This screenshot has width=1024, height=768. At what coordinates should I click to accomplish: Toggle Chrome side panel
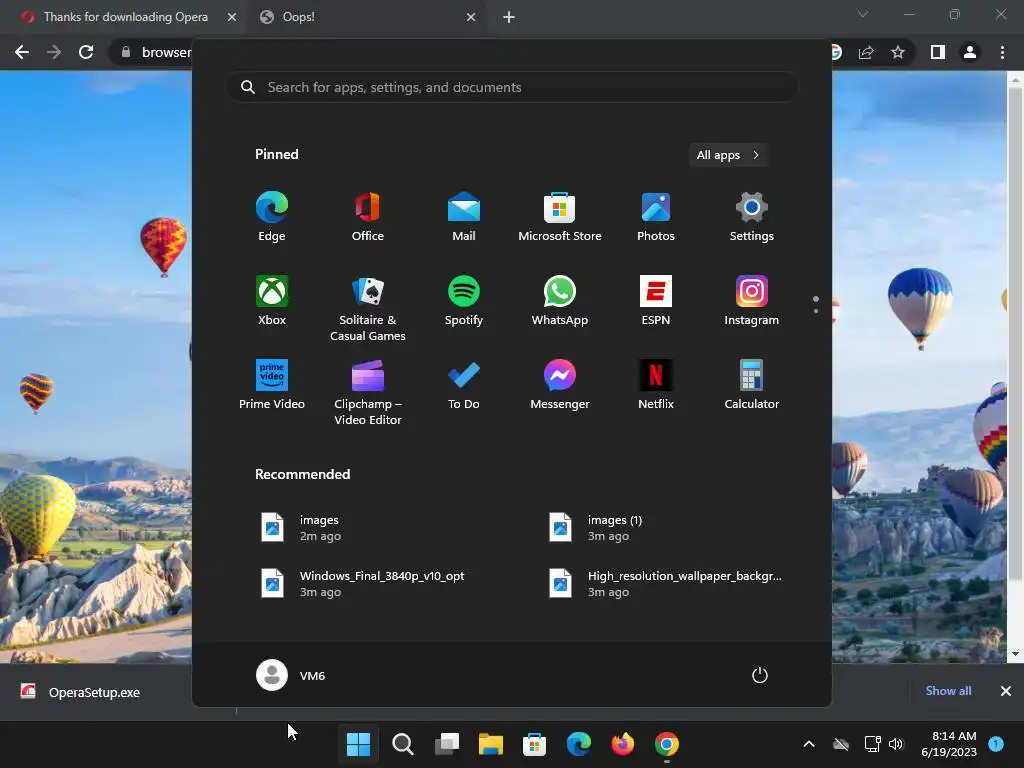click(938, 52)
